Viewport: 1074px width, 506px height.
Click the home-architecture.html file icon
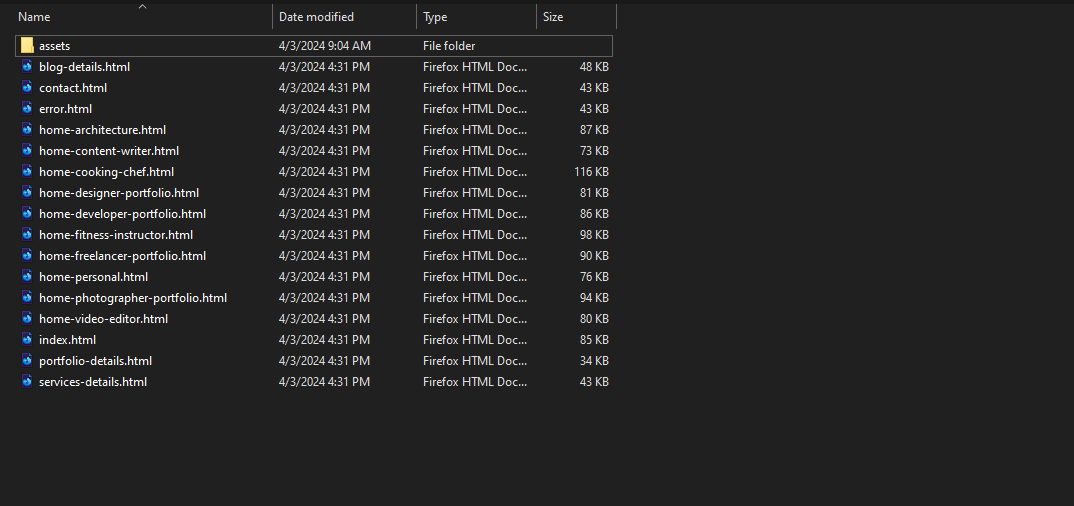pos(27,130)
